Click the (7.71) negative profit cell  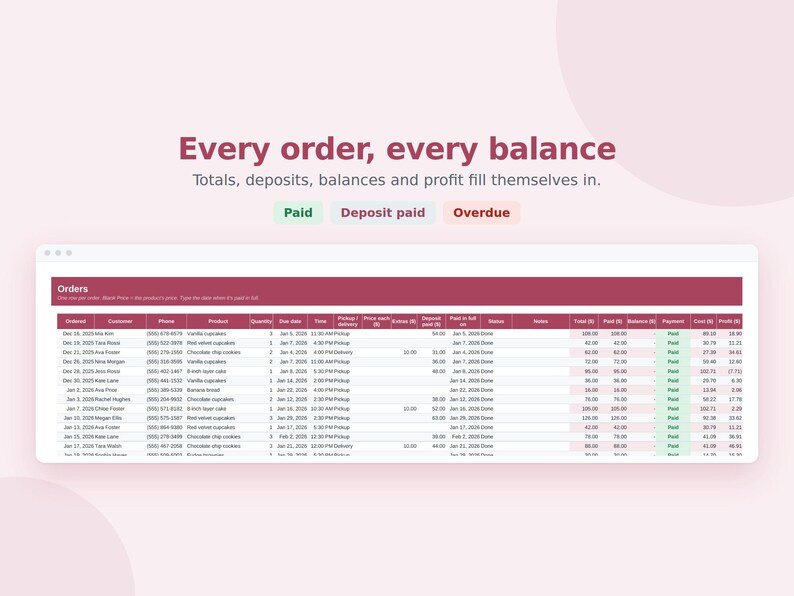click(735, 371)
